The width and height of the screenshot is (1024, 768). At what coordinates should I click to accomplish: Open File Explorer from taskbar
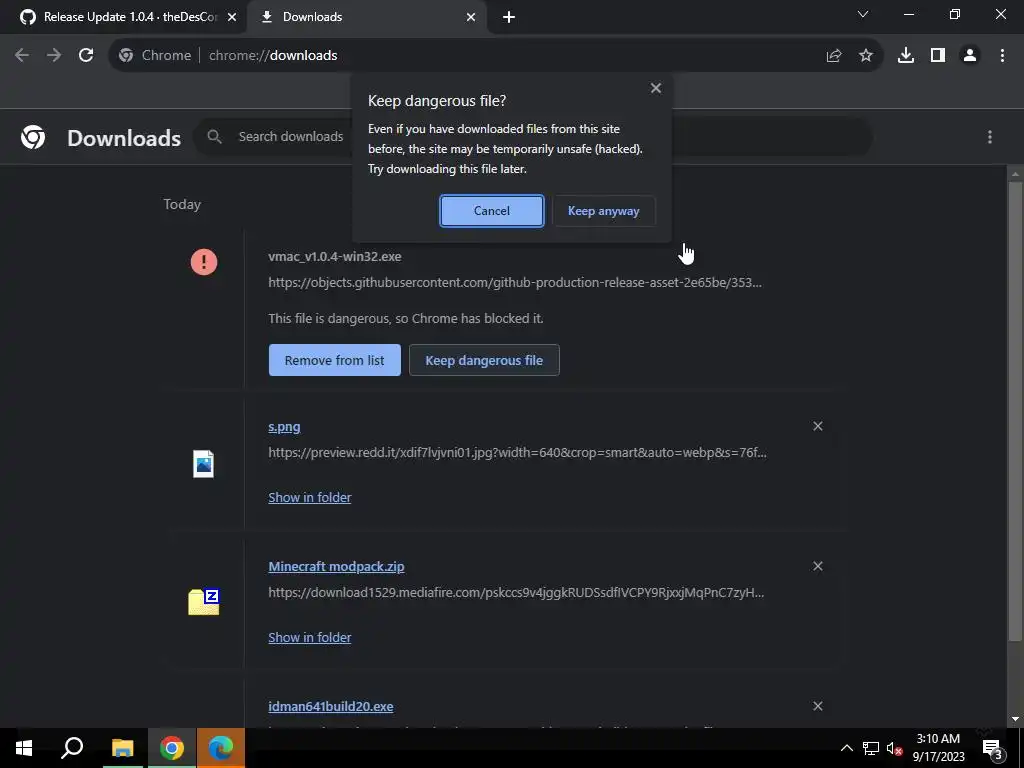click(123, 748)
